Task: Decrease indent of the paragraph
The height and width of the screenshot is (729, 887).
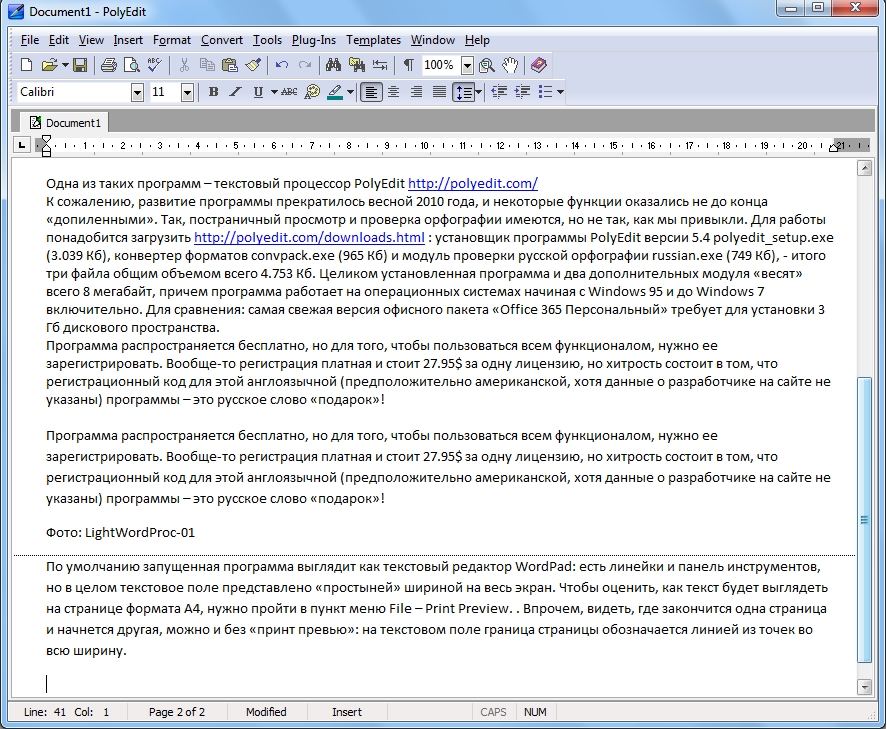Action: coord(499,92)
